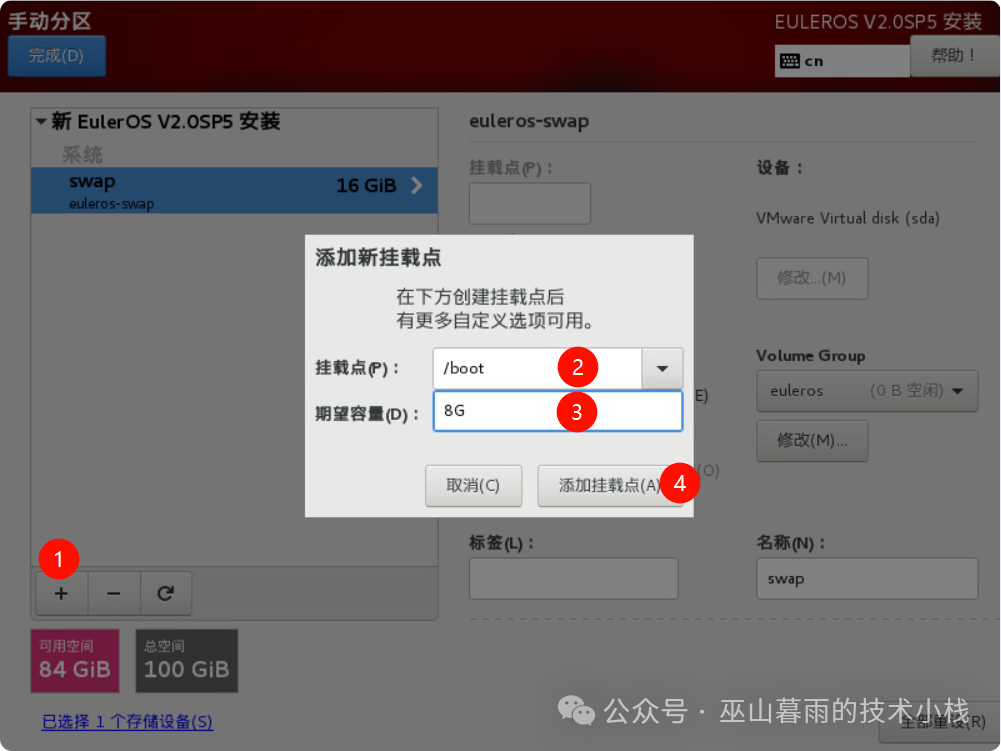The width and height of the screenshot is (1001, 751).
Task: Click the pink 可用空间 84 GiB box
Action: (x=75, y=661)
